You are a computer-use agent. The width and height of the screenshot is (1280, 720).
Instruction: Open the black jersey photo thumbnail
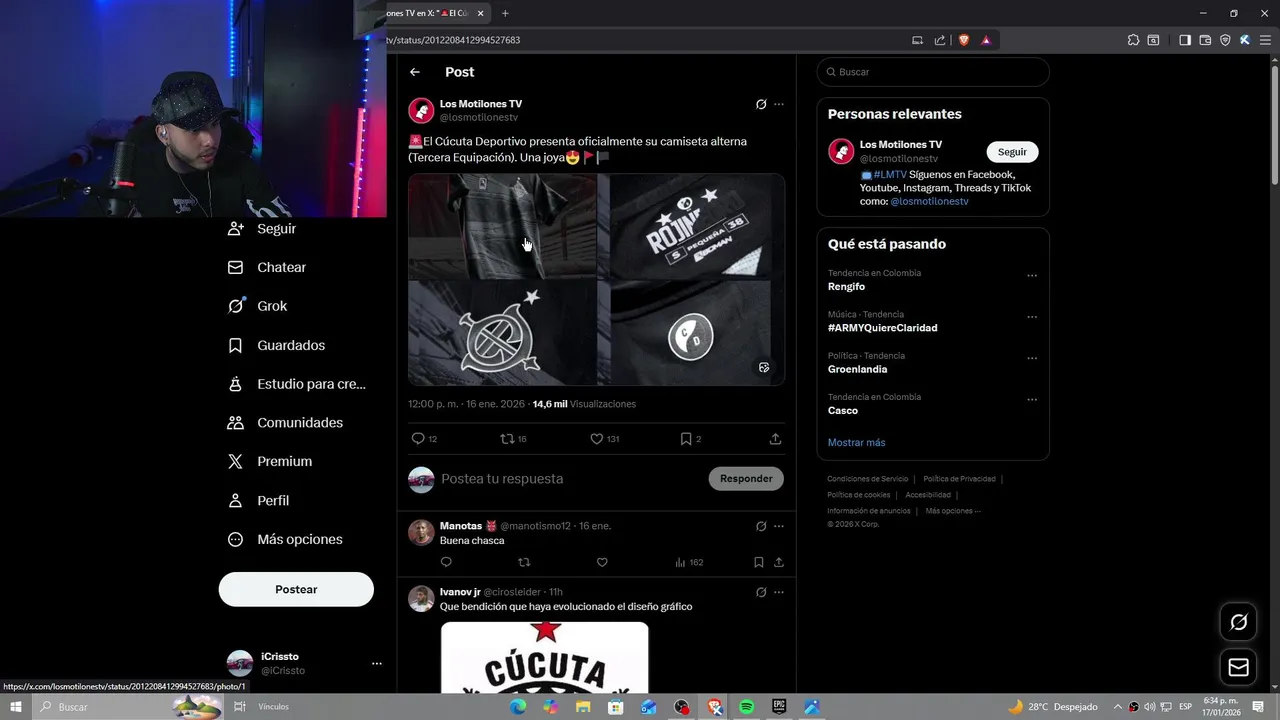[502, 226]
